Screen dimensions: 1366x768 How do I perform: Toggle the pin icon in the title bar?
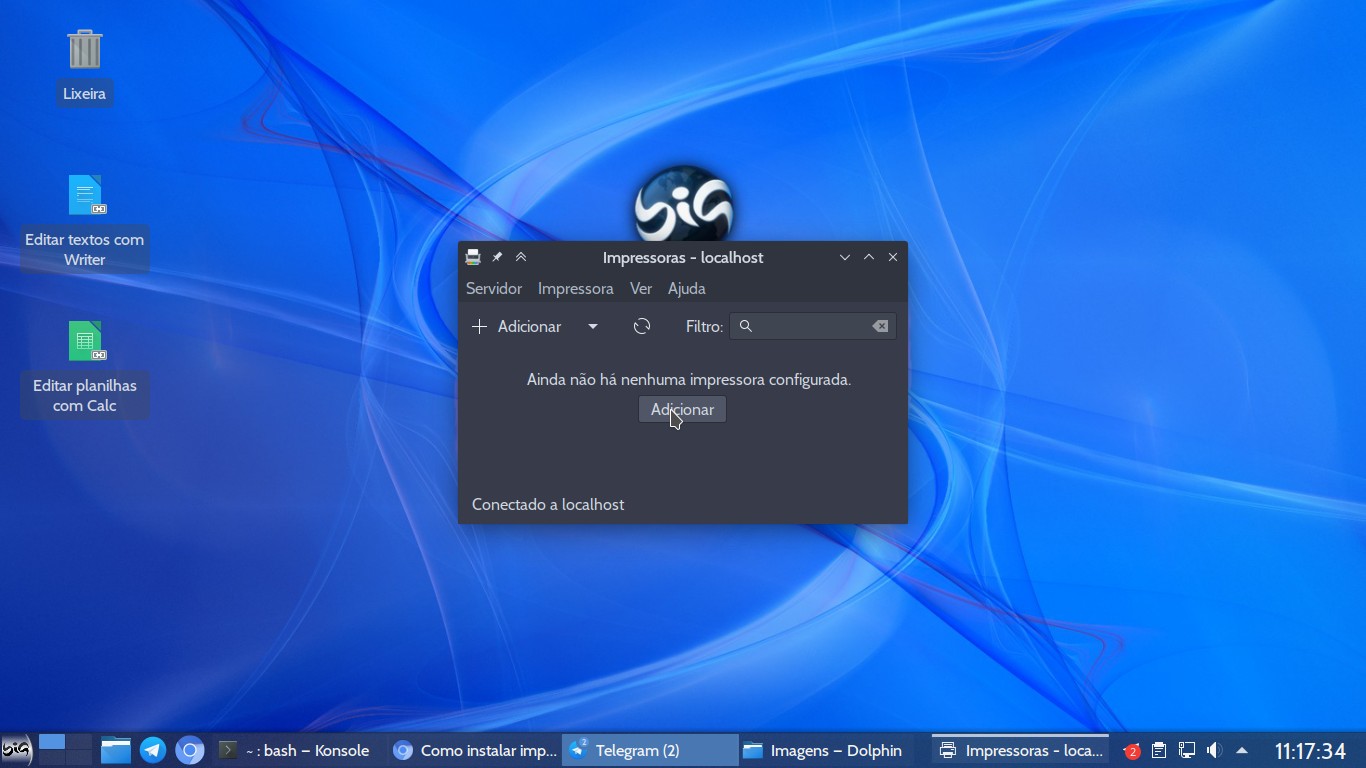(497, 257)
